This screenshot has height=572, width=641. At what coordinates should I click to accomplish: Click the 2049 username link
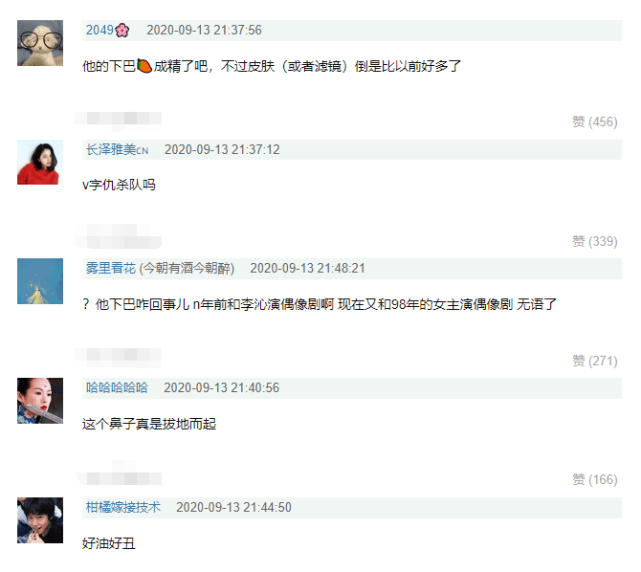[x=99, y=30]
